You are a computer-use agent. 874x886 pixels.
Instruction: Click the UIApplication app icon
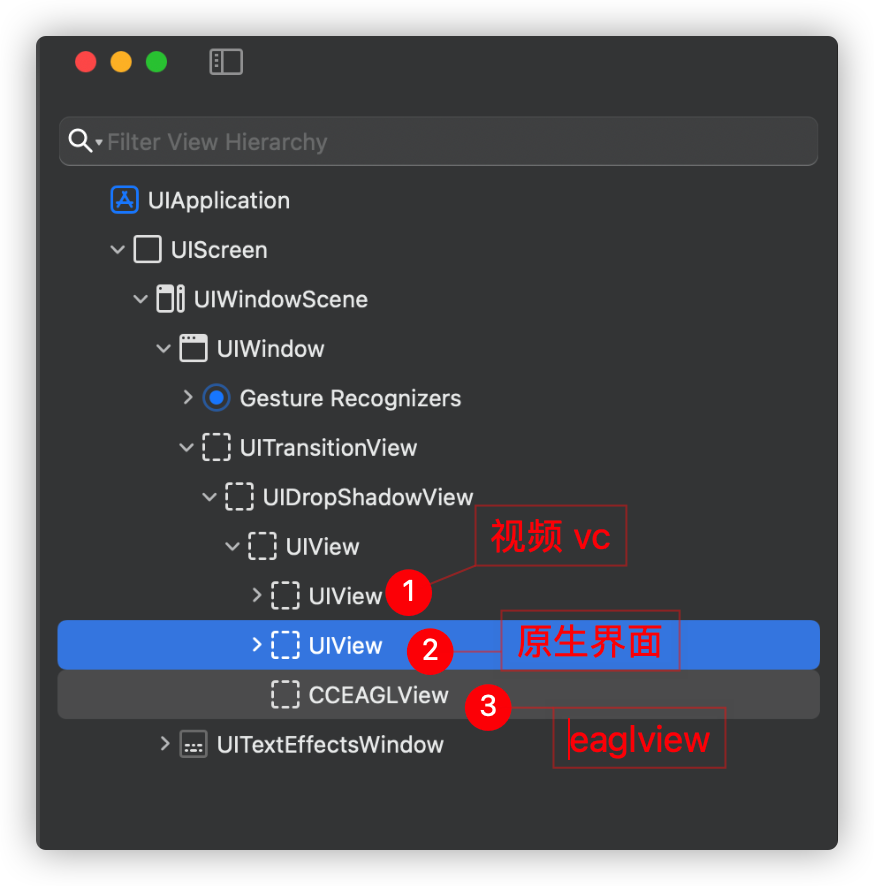[124, 200]
